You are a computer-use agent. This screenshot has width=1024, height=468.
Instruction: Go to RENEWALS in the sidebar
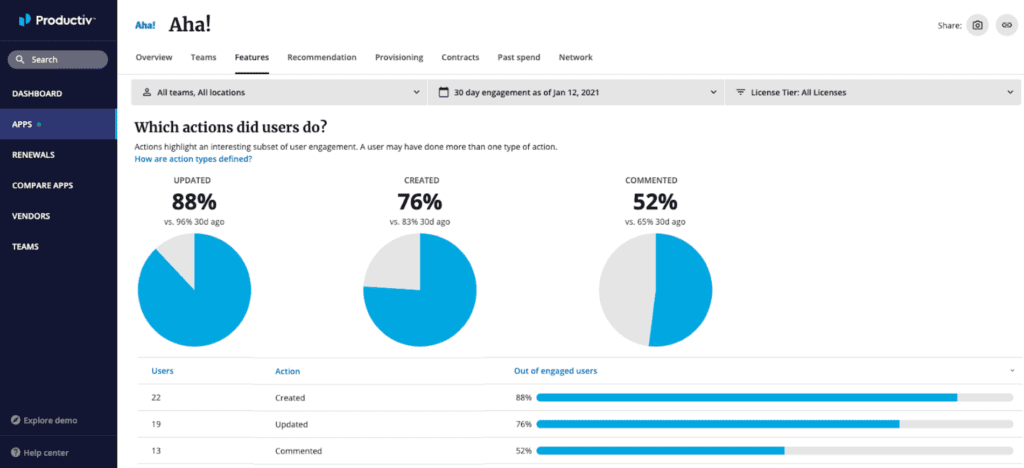point(58,155)
